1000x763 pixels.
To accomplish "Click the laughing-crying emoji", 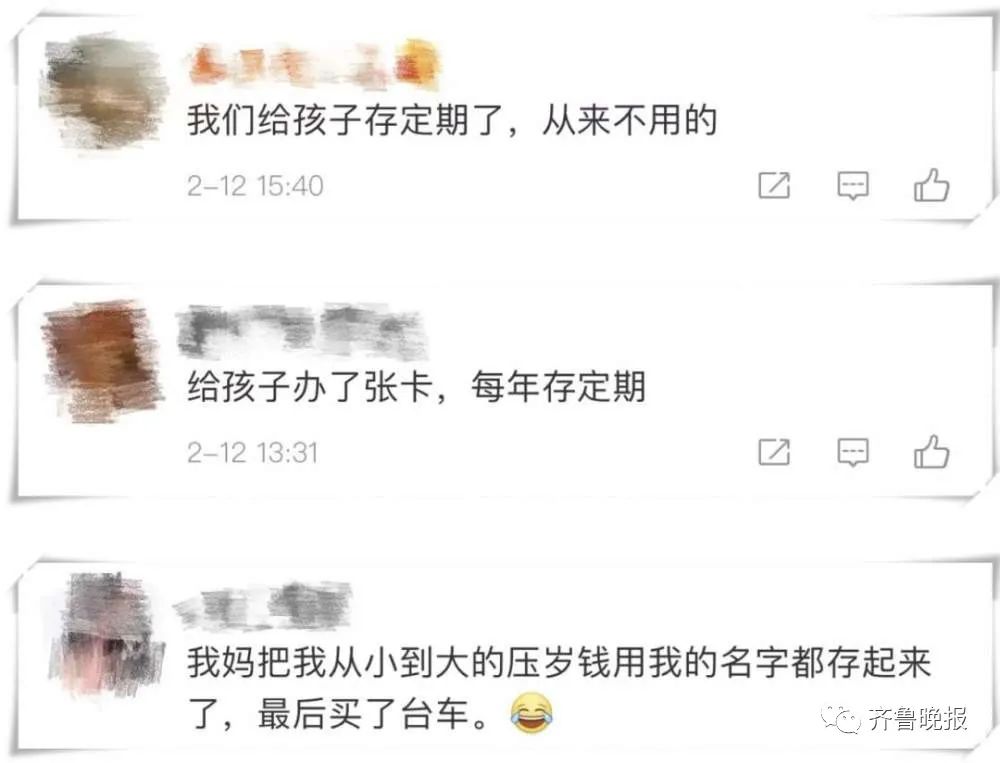I will tap(531, 713).
